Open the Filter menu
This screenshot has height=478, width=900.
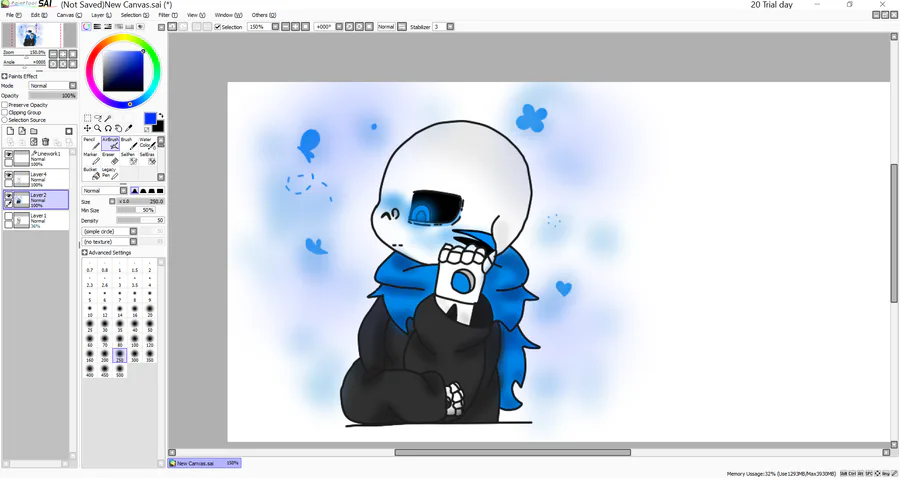(168, 15)
